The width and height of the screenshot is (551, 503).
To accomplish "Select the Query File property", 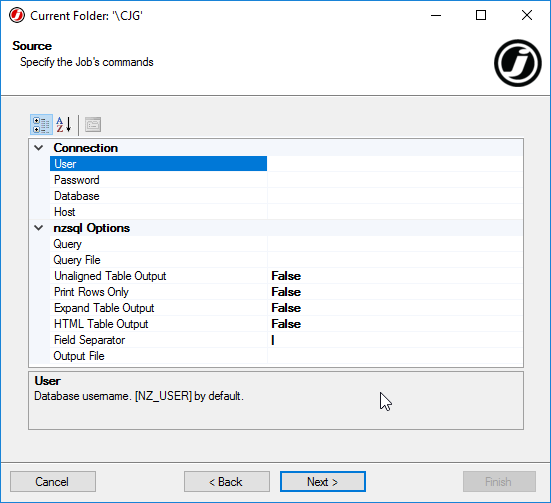I will pyautogui.click(x=158, y=260).
